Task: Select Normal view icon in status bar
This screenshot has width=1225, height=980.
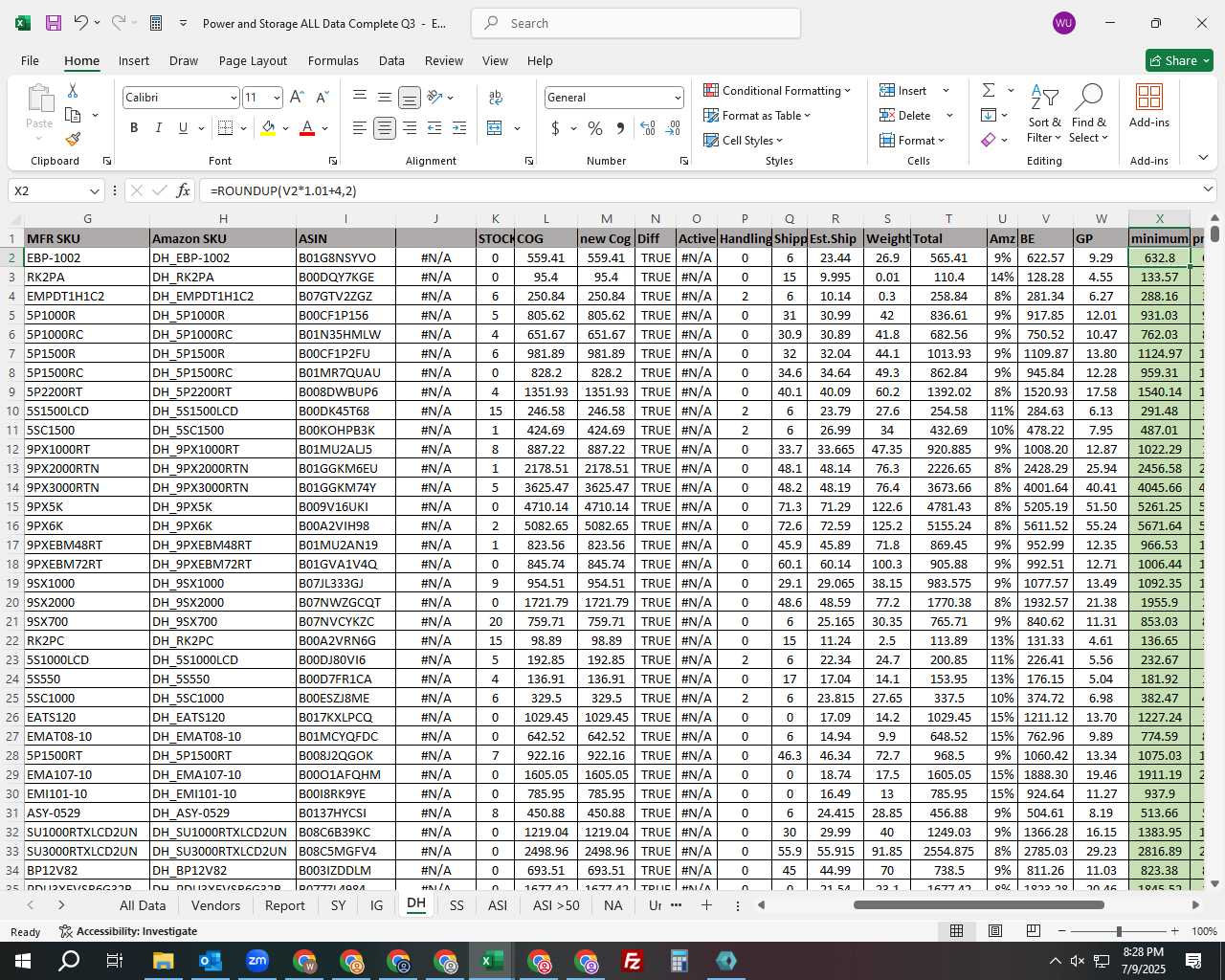Action: click(x=956, y=930)
